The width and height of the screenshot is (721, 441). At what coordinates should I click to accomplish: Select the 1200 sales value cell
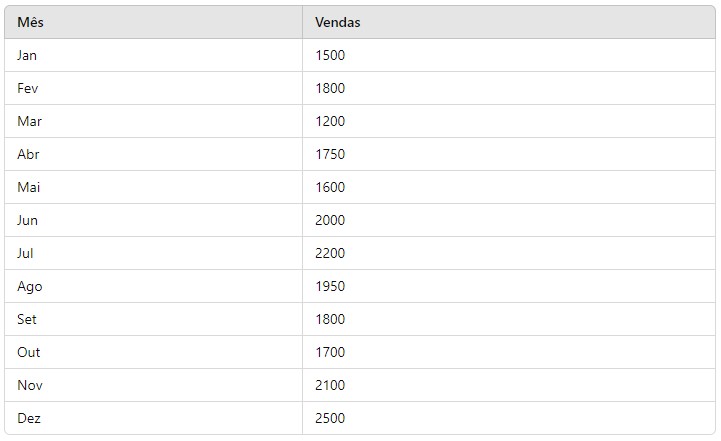pos(330,121)
